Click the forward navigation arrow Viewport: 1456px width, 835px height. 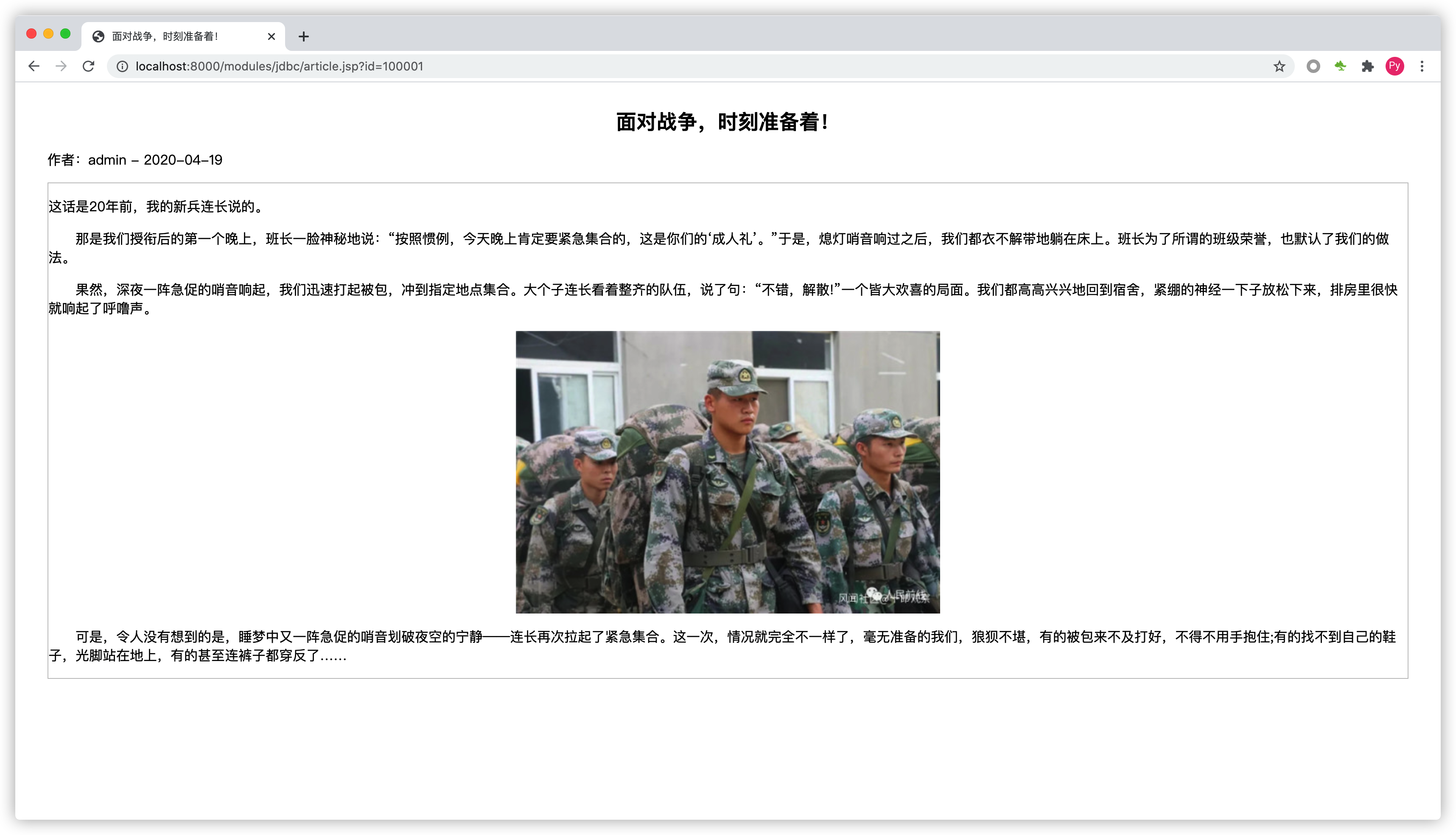(61, 67)
